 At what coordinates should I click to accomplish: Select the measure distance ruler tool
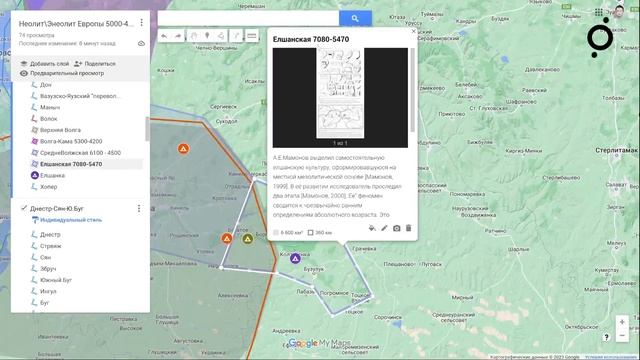coord(252,36)
